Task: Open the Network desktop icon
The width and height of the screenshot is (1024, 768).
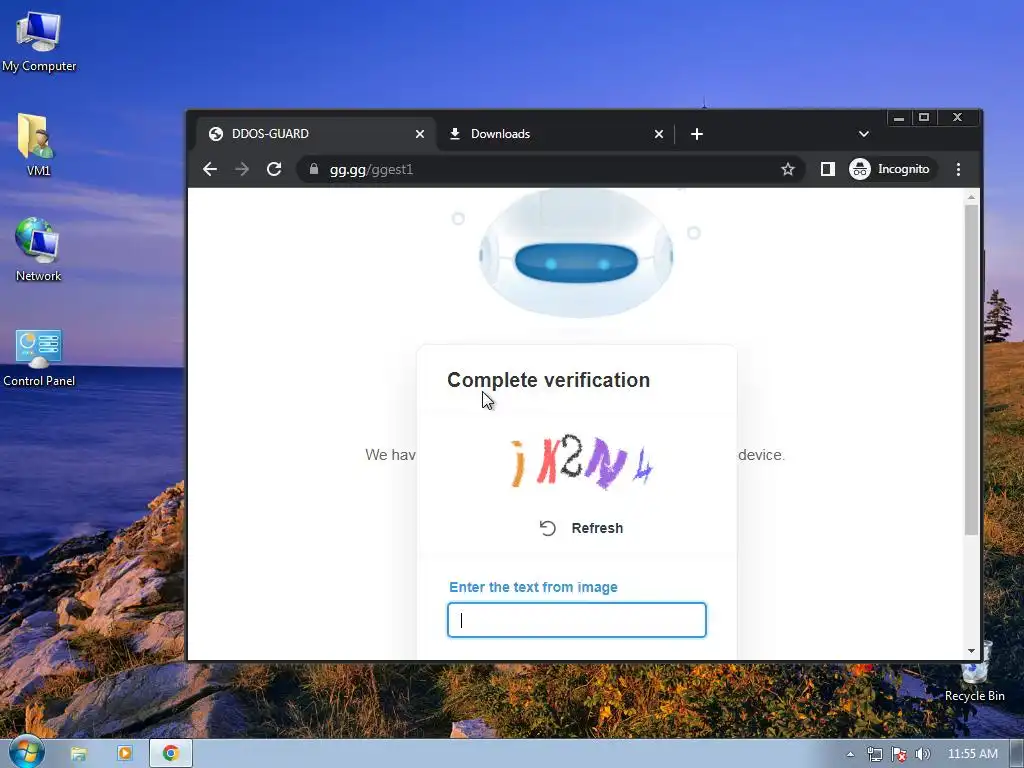Action: point(38,249)
